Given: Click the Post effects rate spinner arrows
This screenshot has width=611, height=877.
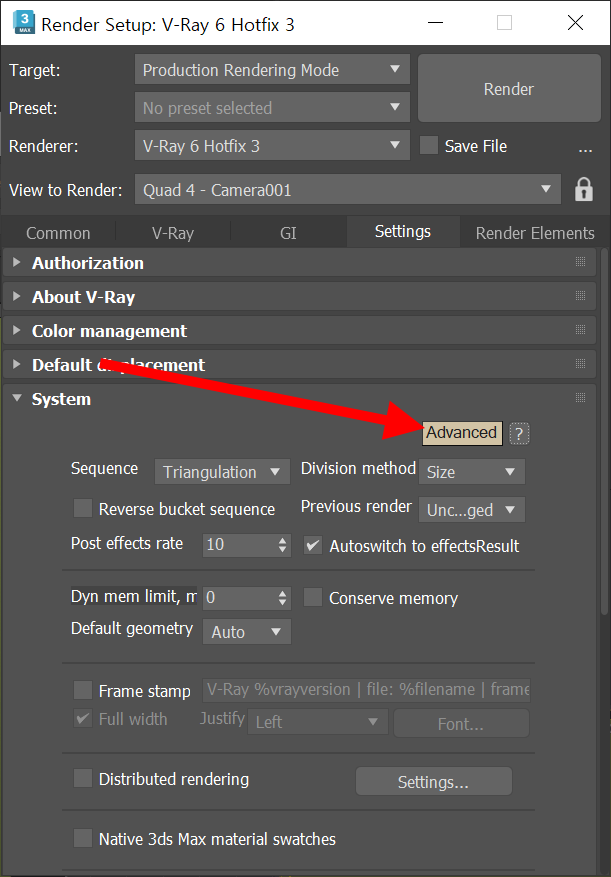Looking at the screenshot, I should coord(283,544).
